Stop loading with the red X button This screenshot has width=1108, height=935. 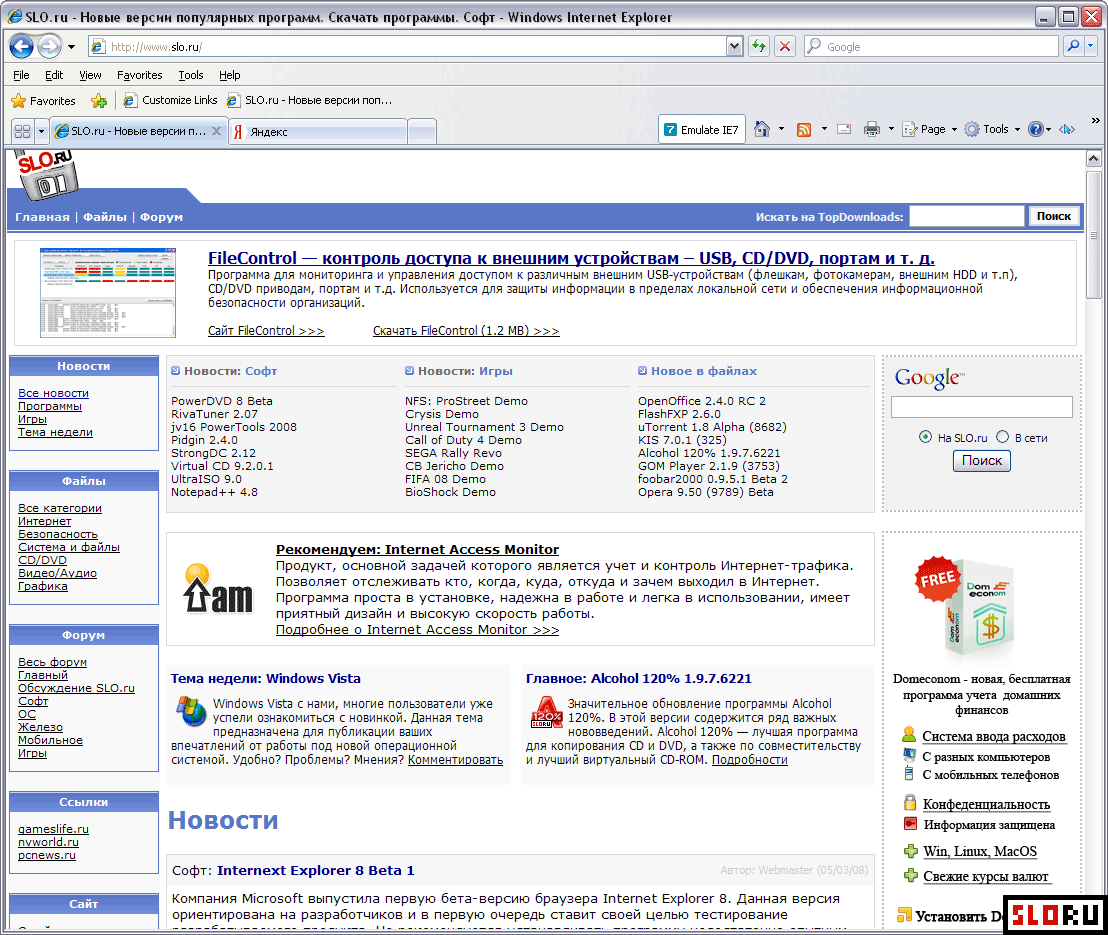point(784,47)
